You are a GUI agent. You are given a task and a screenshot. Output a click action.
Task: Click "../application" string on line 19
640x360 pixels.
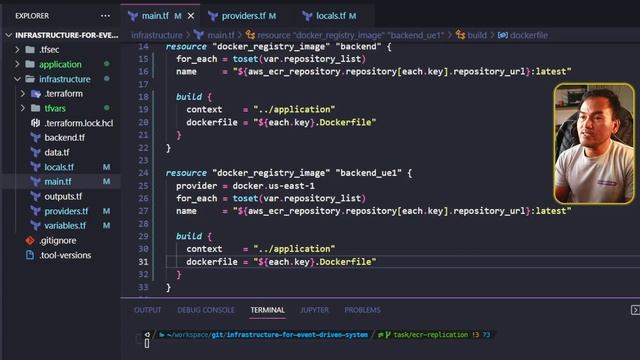[294, 109]
